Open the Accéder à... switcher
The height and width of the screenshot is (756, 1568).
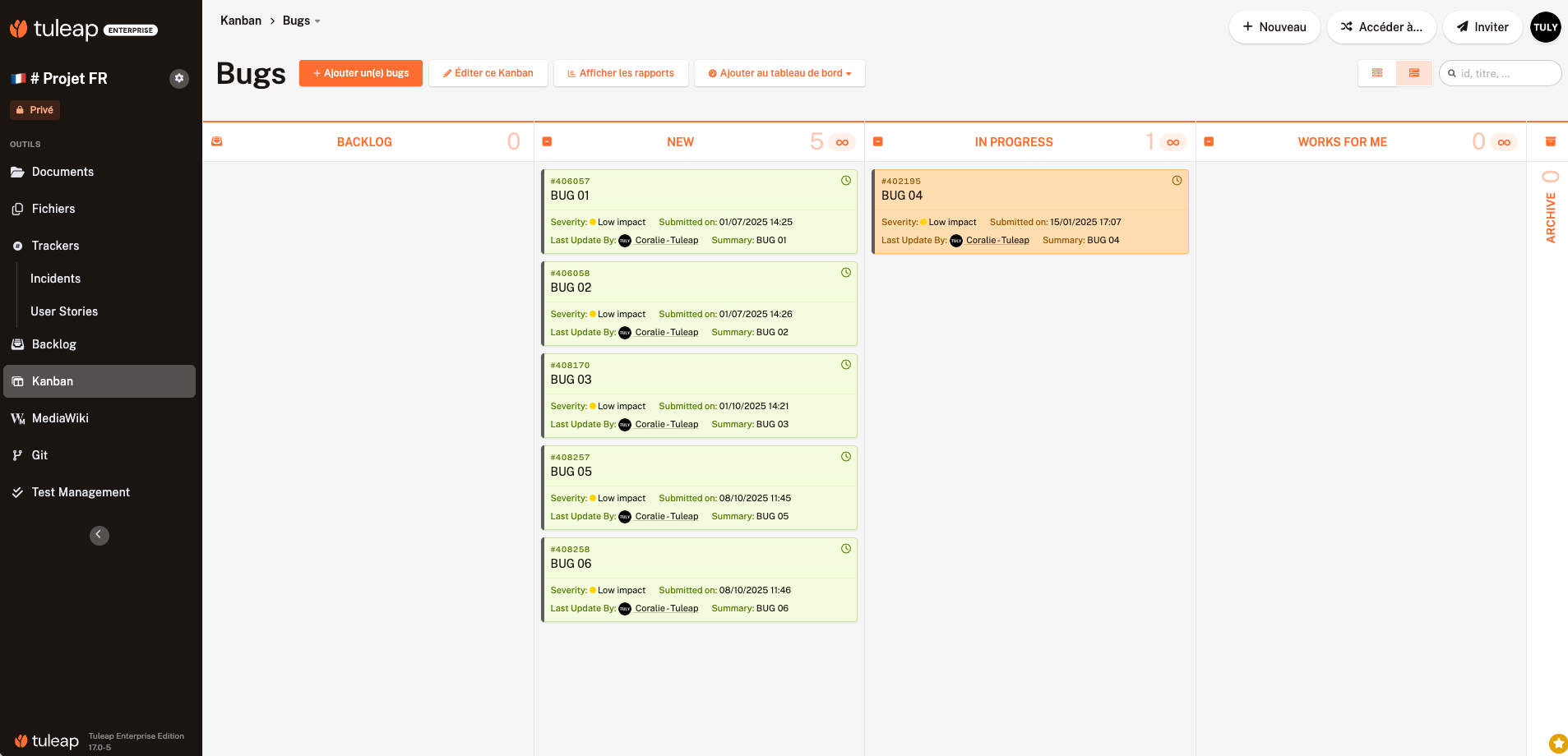click(x=1381, y=27)
